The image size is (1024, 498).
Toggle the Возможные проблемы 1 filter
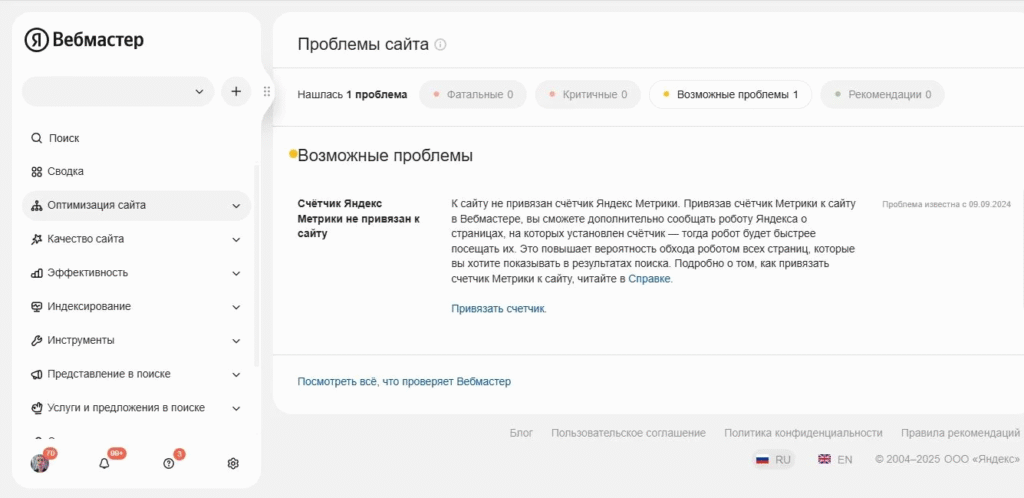730,95
